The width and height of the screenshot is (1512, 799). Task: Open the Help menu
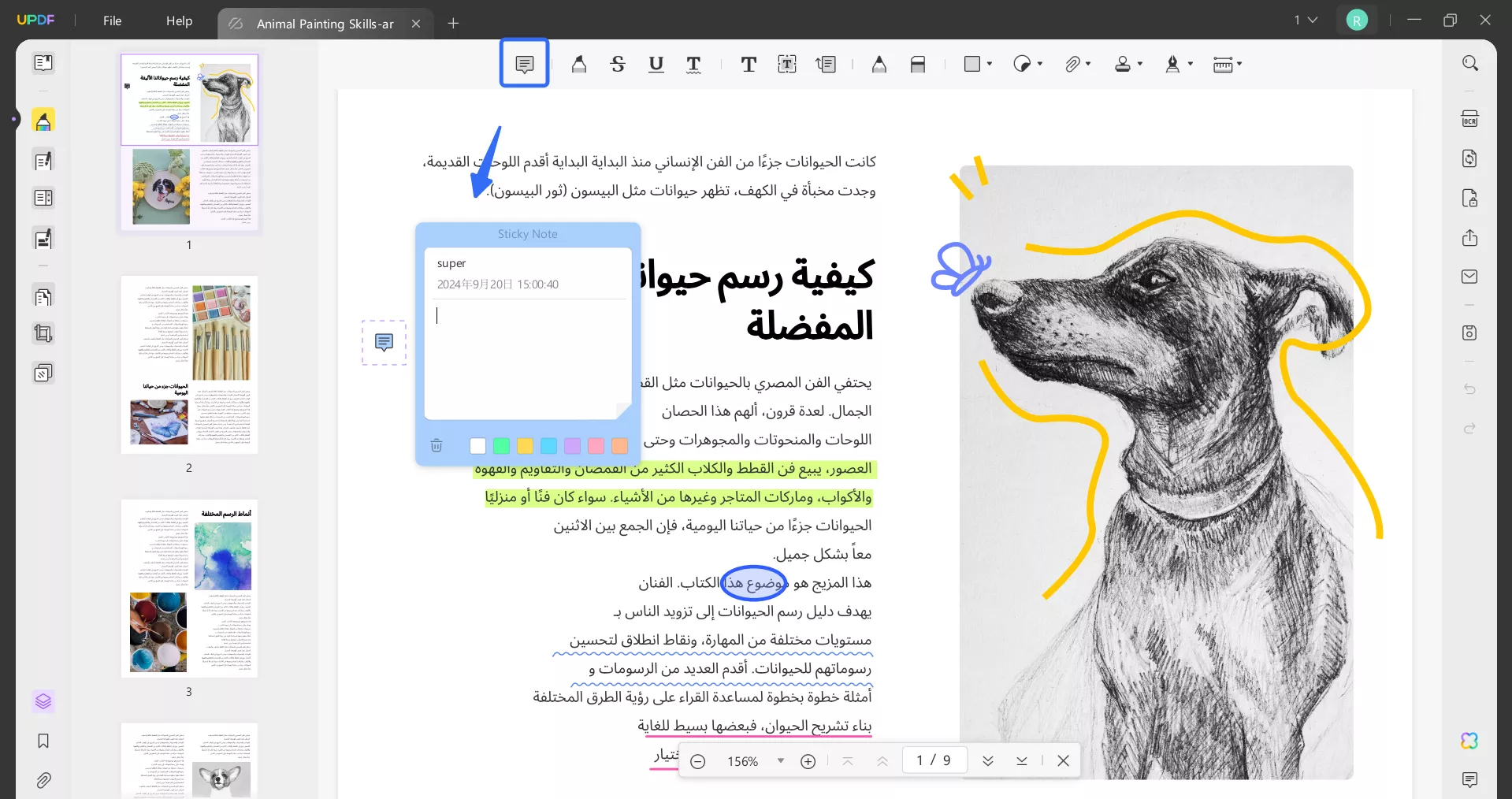pyautogui.click(x=178, y=21)
